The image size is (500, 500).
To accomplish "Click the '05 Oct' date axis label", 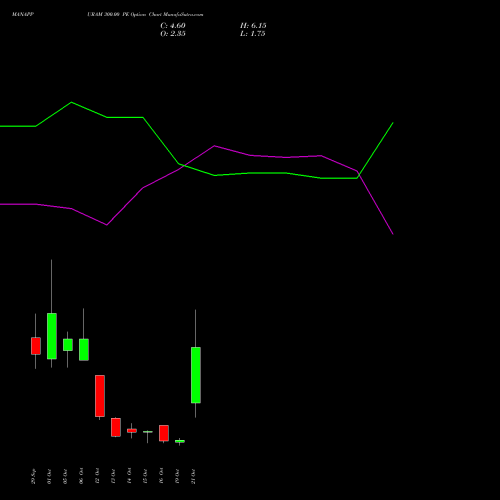I will [65, 476].
